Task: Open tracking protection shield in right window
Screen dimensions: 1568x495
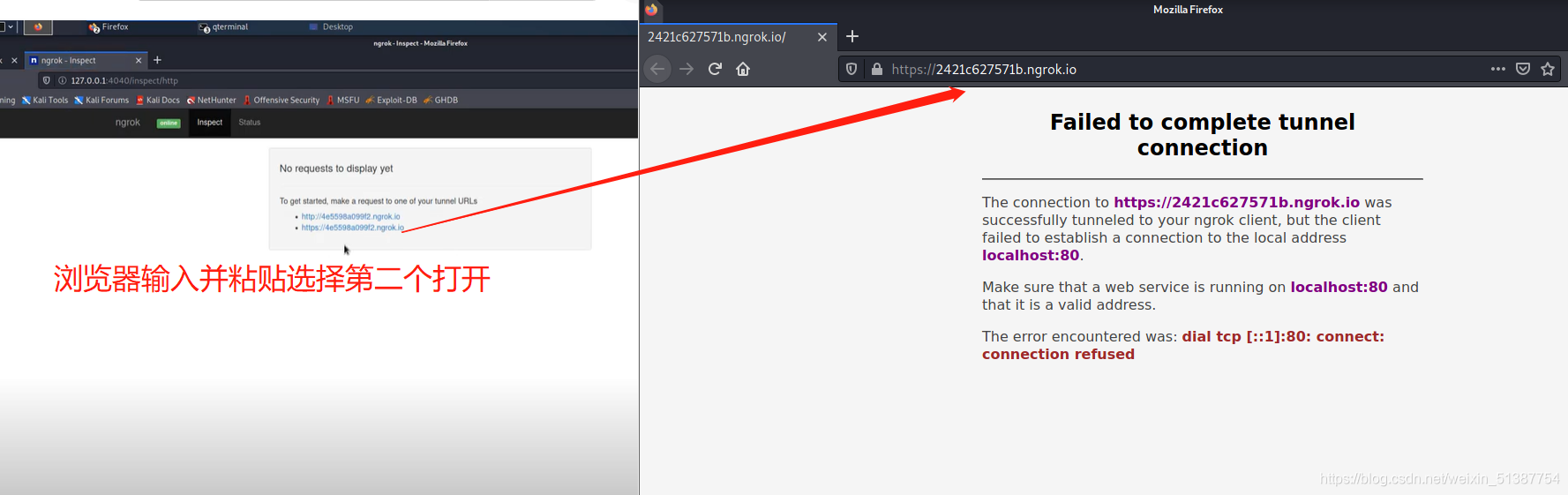Action: [852, 69]
